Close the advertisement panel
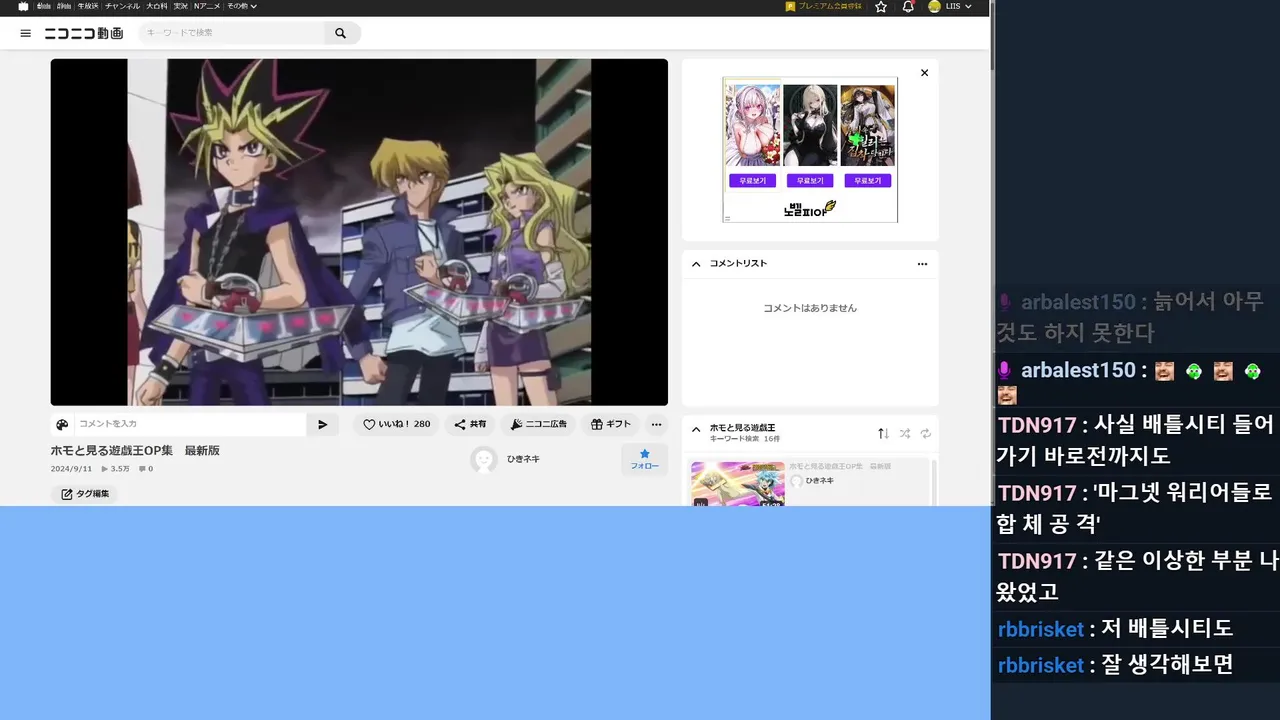Viewport: 1280px width, 720px height. pyautogui.click(x=924, y=73)
